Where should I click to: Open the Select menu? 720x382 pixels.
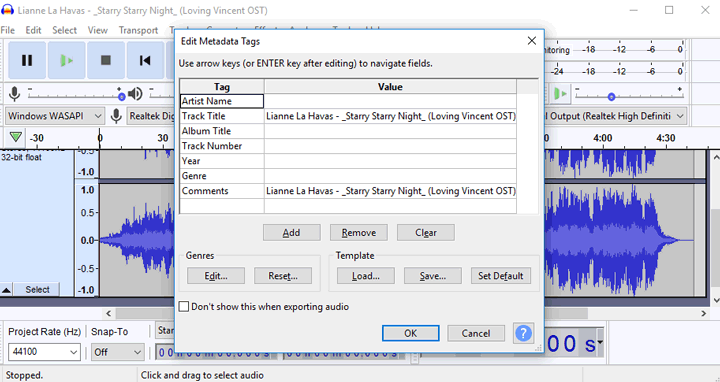[64, 30]
